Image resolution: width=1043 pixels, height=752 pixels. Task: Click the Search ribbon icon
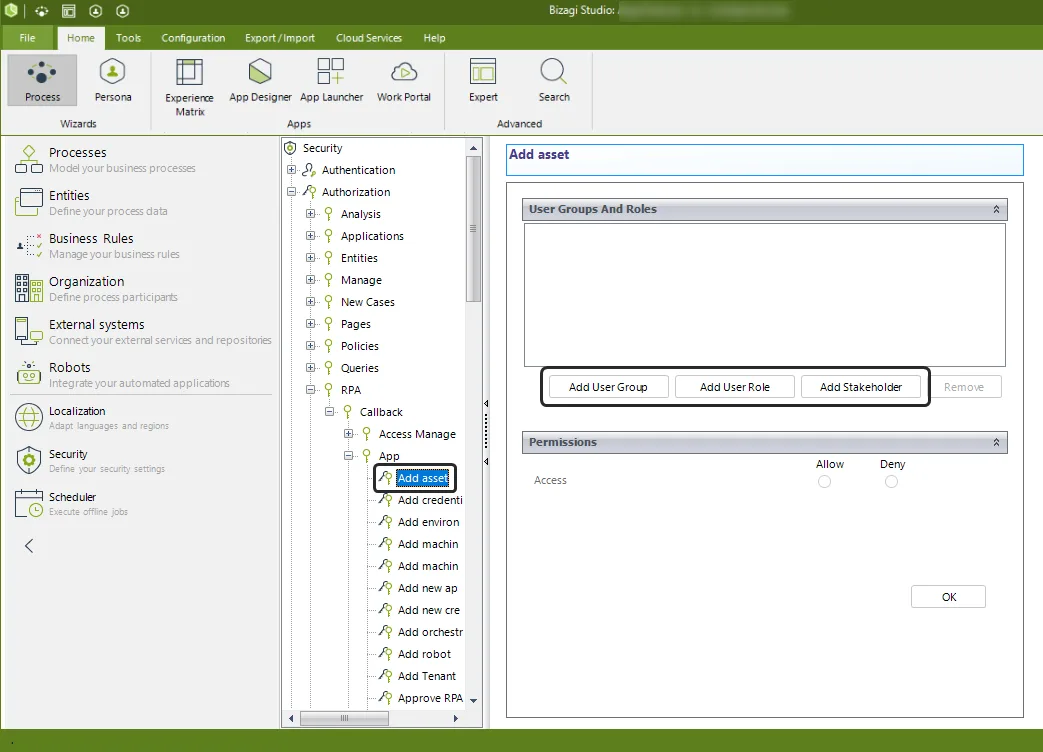coord(553,80)
